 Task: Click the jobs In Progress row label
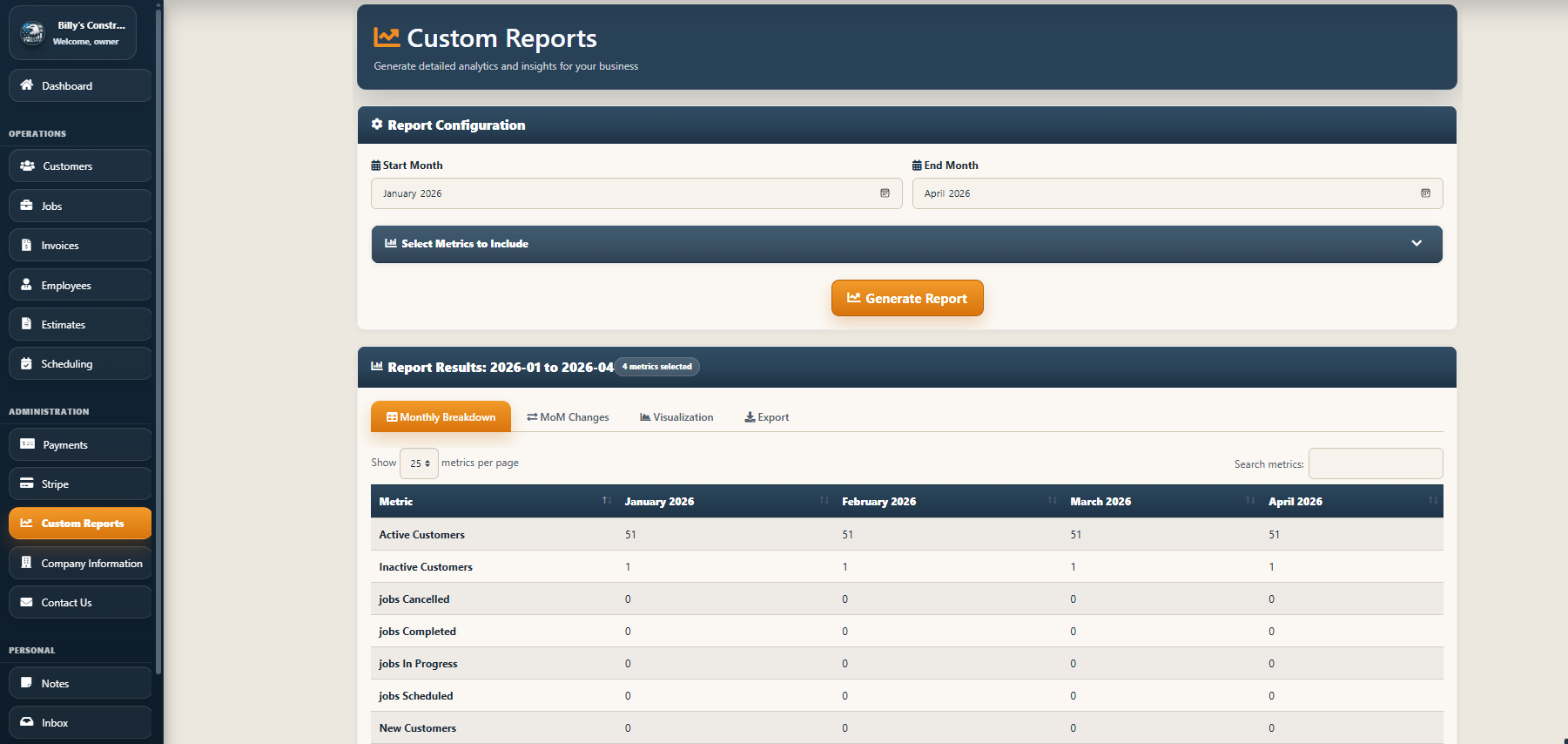pos(418,663)
